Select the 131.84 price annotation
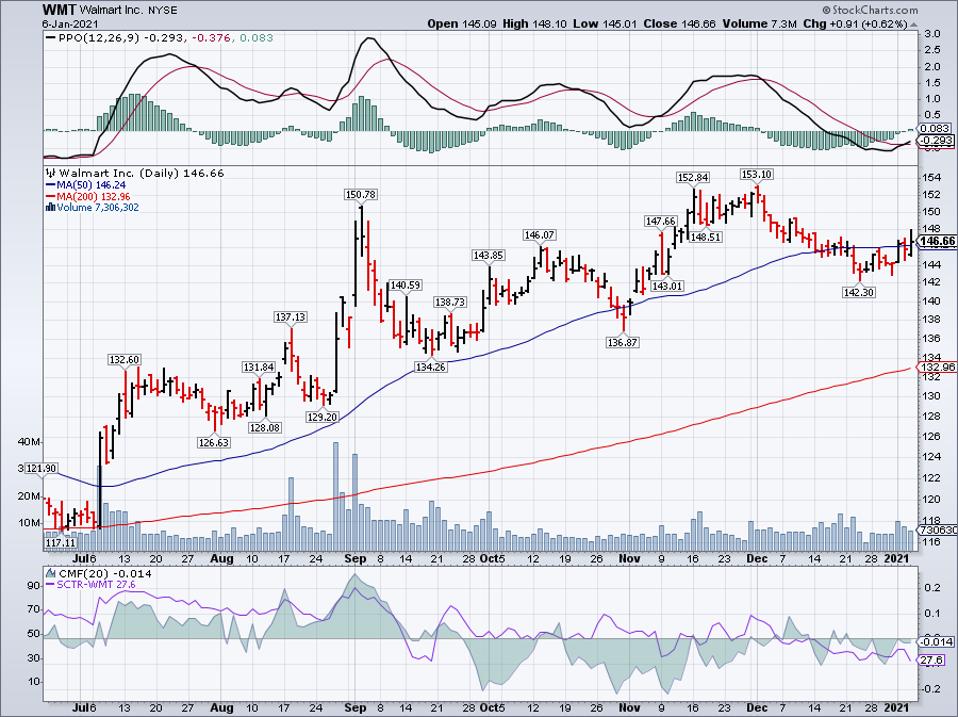 point(258,367)
